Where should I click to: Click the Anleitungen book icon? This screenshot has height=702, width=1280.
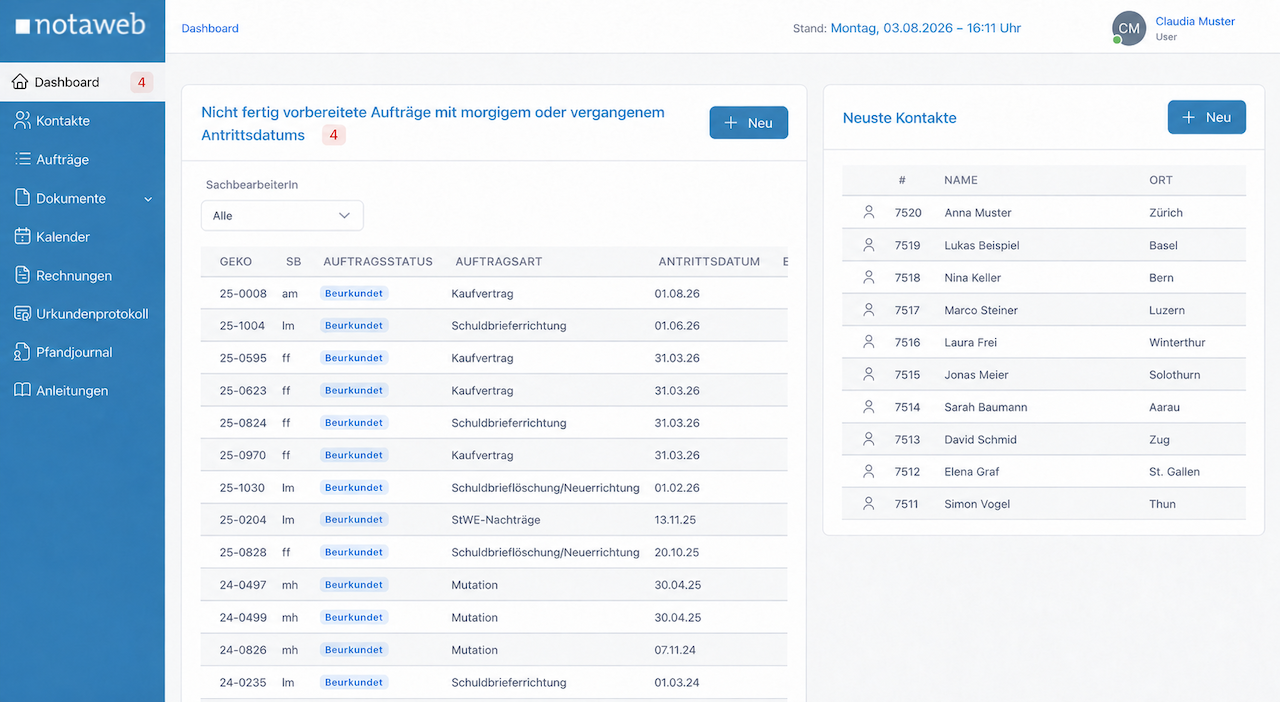tap(22, 391)
